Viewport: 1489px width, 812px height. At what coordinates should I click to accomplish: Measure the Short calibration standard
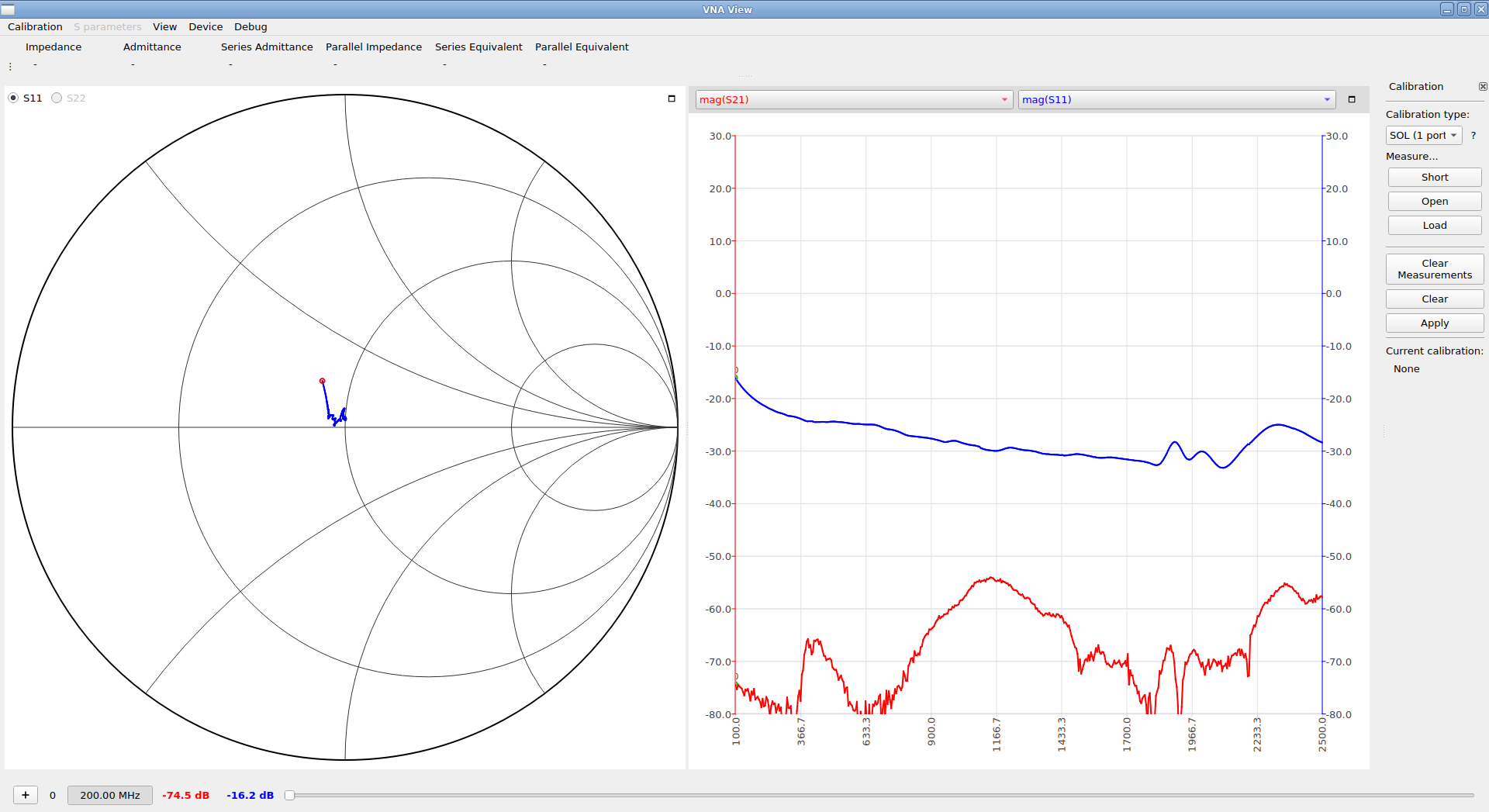pos(1434,178)
